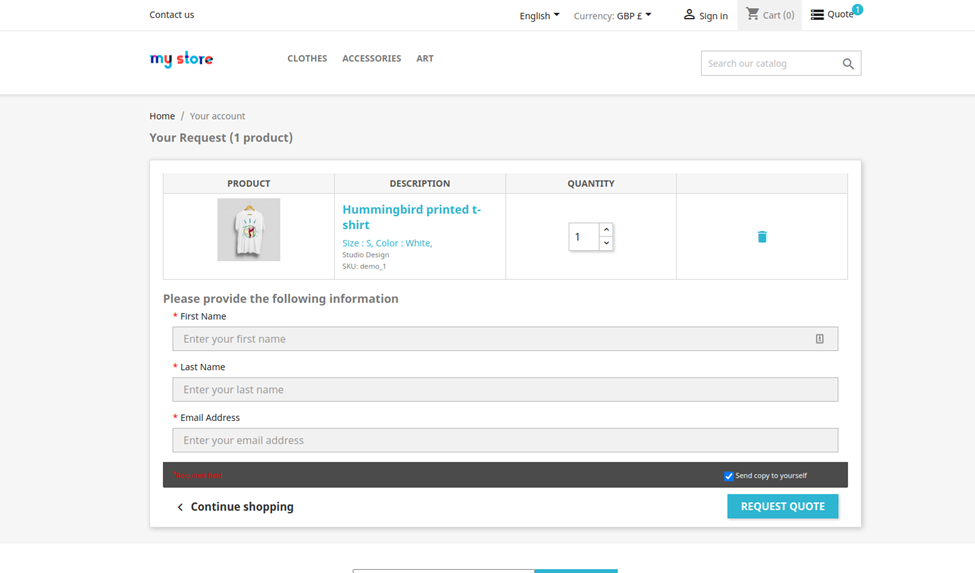Click the search magnifier icon
975x573 pixels.
point(848,63)
